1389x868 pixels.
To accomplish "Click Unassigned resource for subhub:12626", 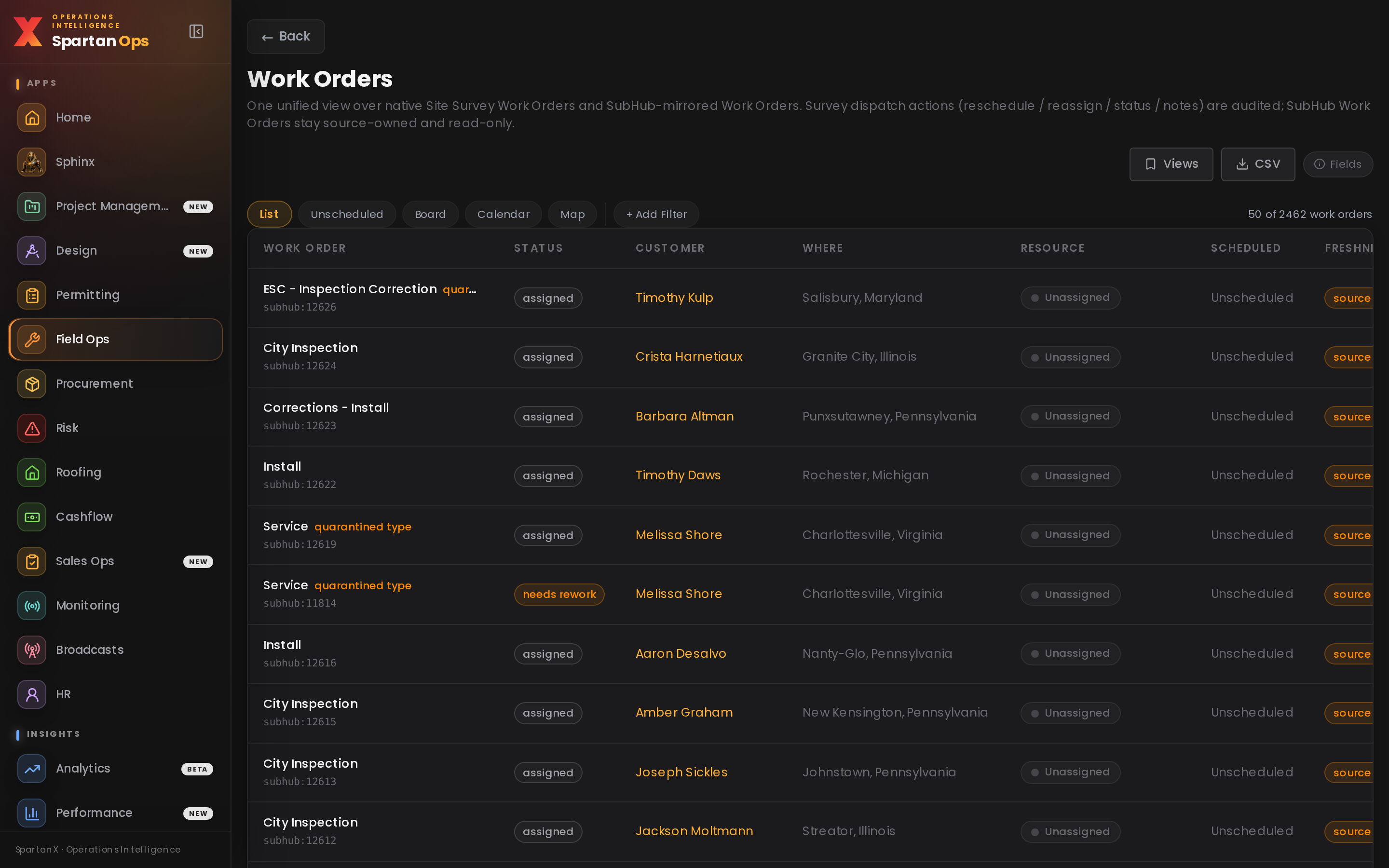I will pos(1070,298).
